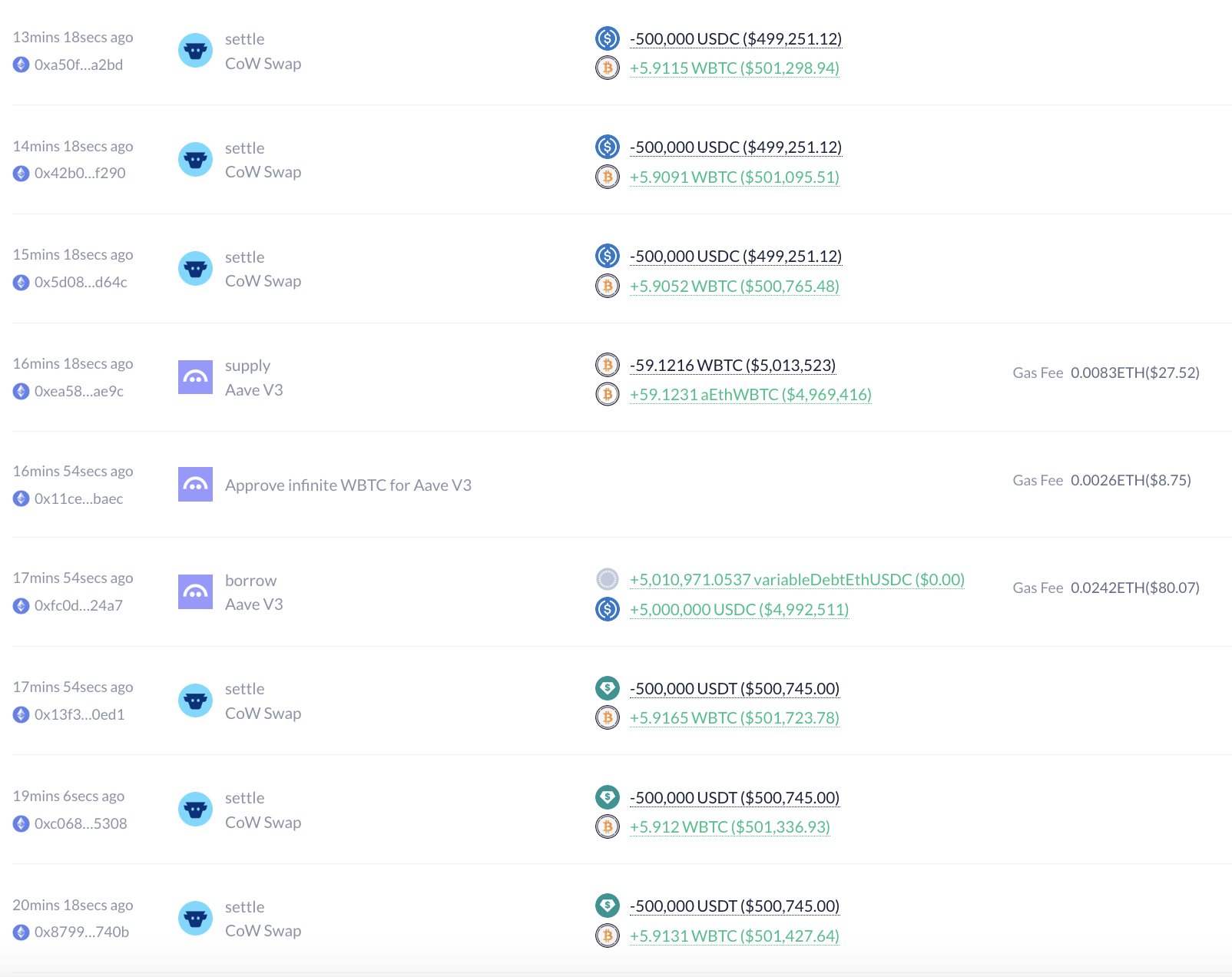Open the +5.9052 WBTC ($500,765.48) amount
1232x977 pixels.
pos(734,286)
